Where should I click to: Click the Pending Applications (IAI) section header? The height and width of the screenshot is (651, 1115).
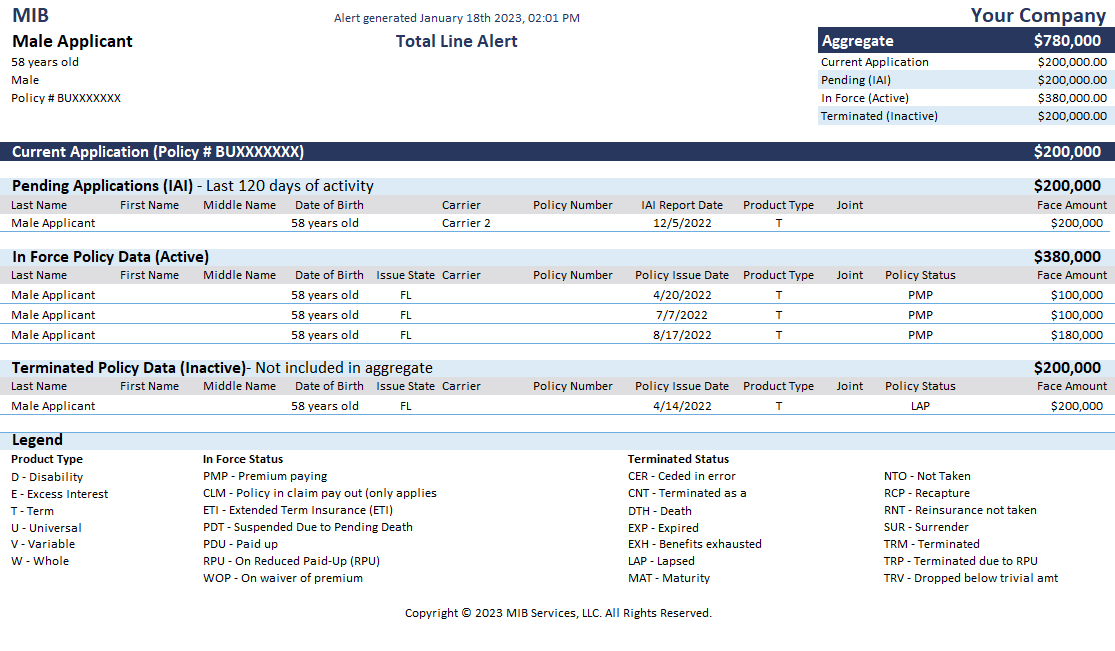192,186
